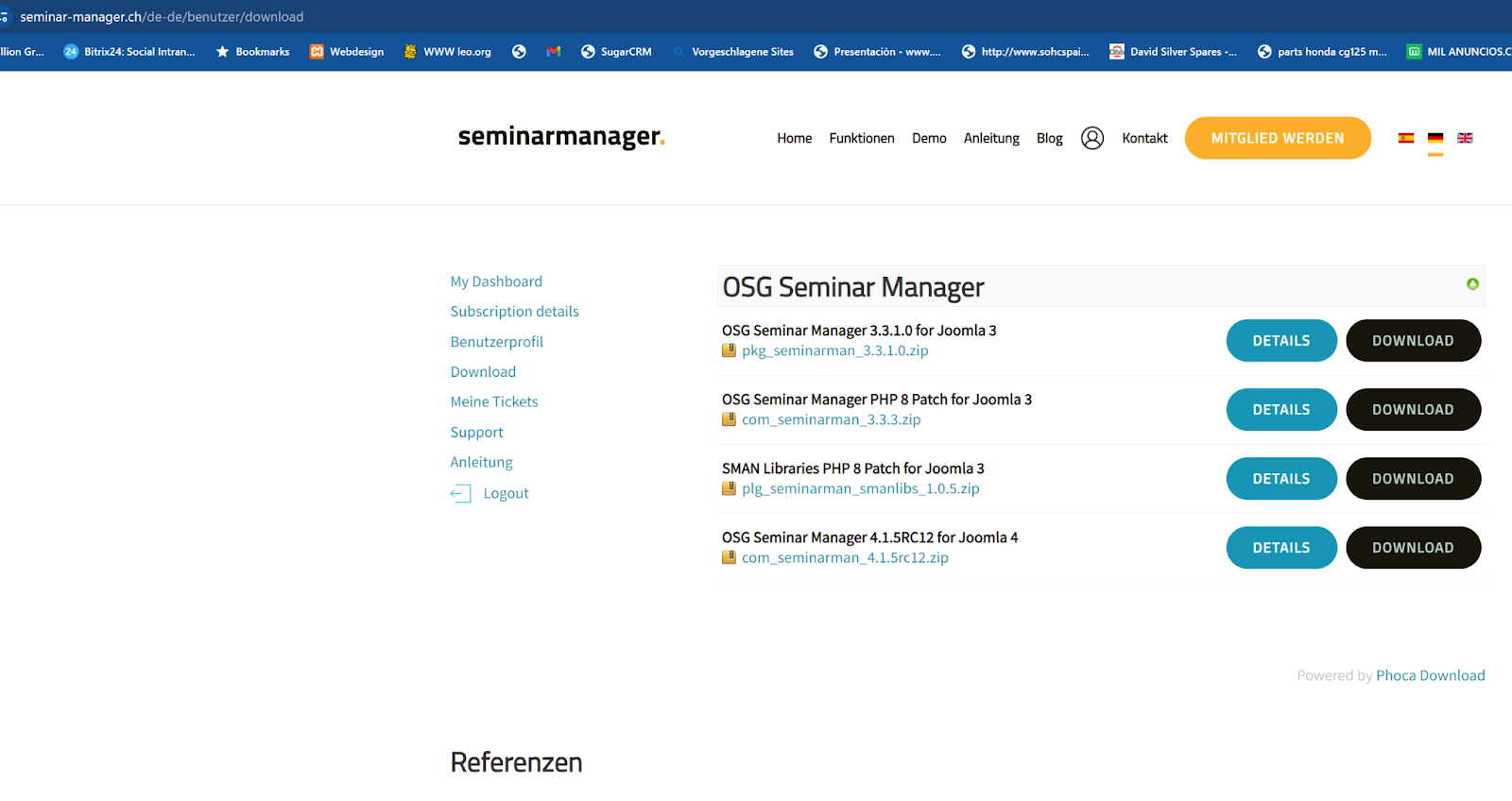Click the zip icon next to com_seminarman_3.3.3.zip
This screenshot has width=1512, height=801.
pyautogui.click(x=729, y=419)
